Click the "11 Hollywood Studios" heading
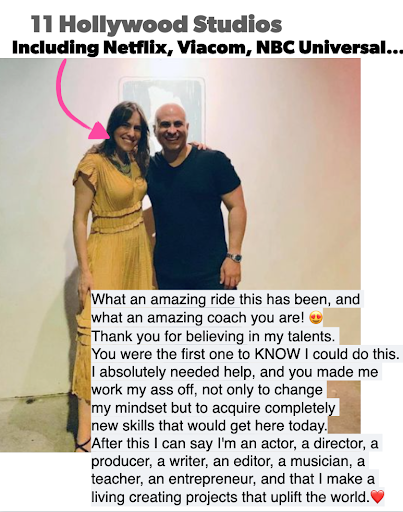The height and width of the screenshot is (512, 403). [156, 25]
